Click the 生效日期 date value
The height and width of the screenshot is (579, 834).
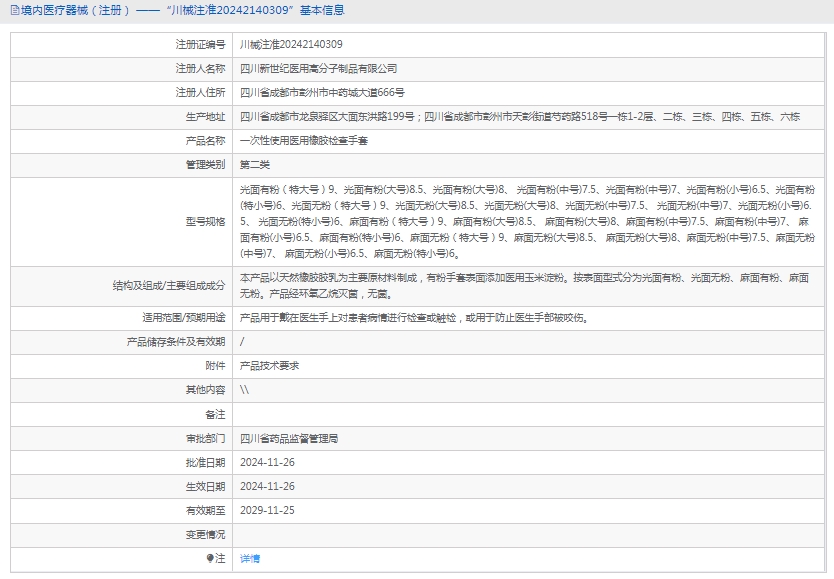click(x=267, y=486)
